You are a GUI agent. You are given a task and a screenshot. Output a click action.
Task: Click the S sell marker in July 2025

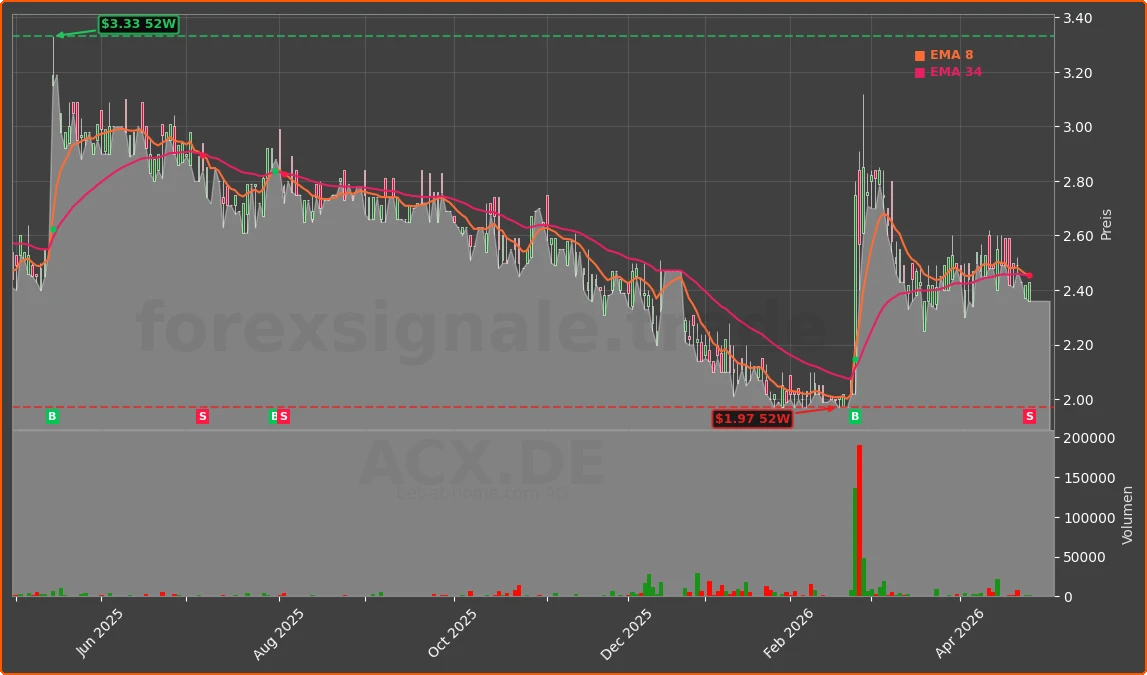[x=202, y=416]
